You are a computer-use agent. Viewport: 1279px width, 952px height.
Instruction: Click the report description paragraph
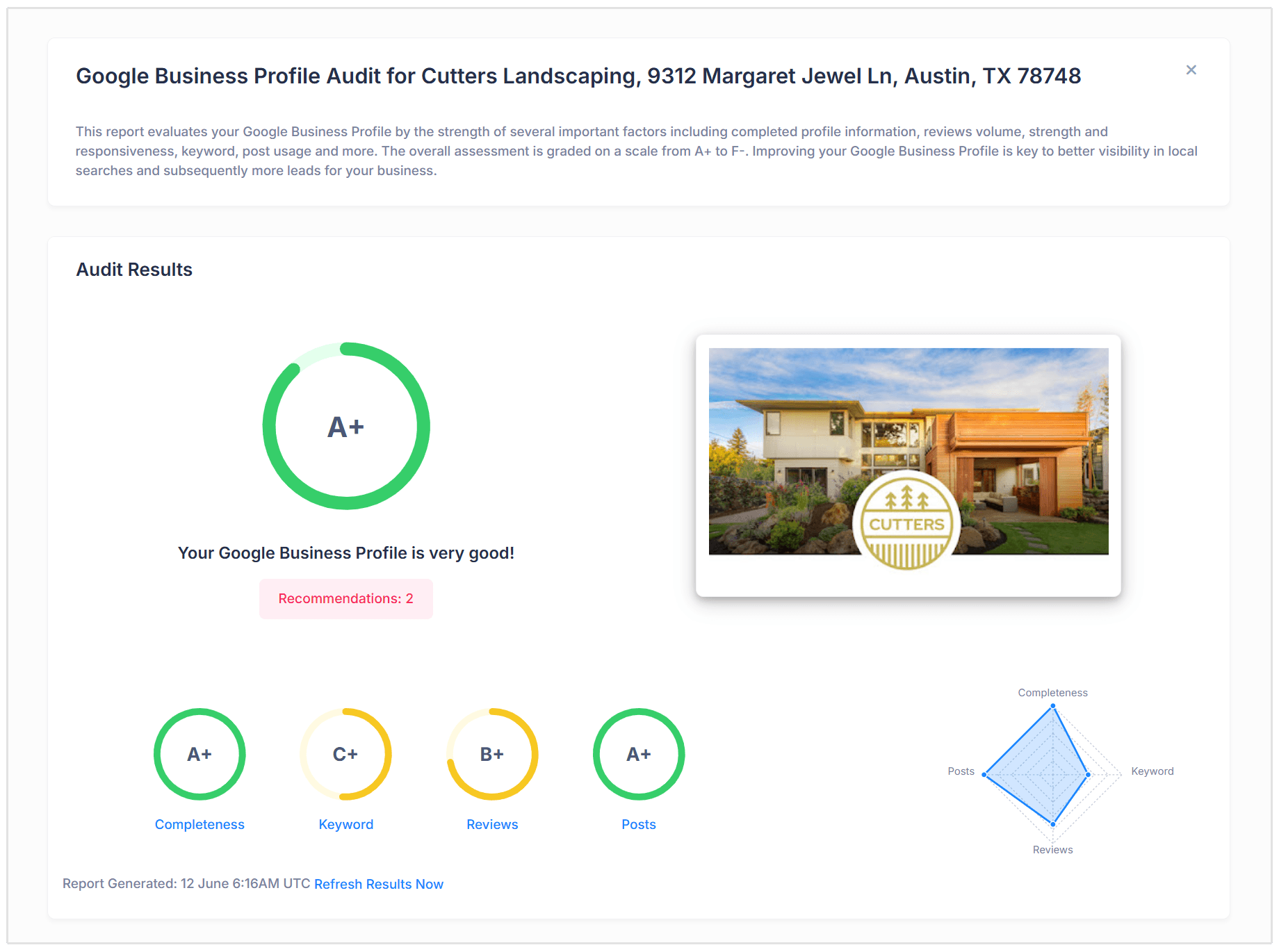point(637,151)
